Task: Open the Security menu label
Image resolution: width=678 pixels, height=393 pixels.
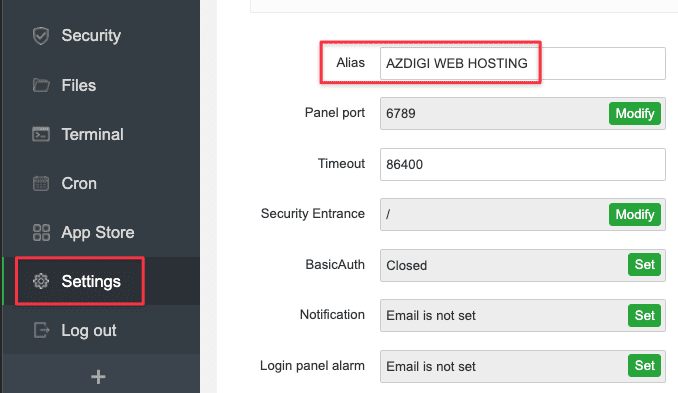Action: pyautogui.click(x=91, y=35)
